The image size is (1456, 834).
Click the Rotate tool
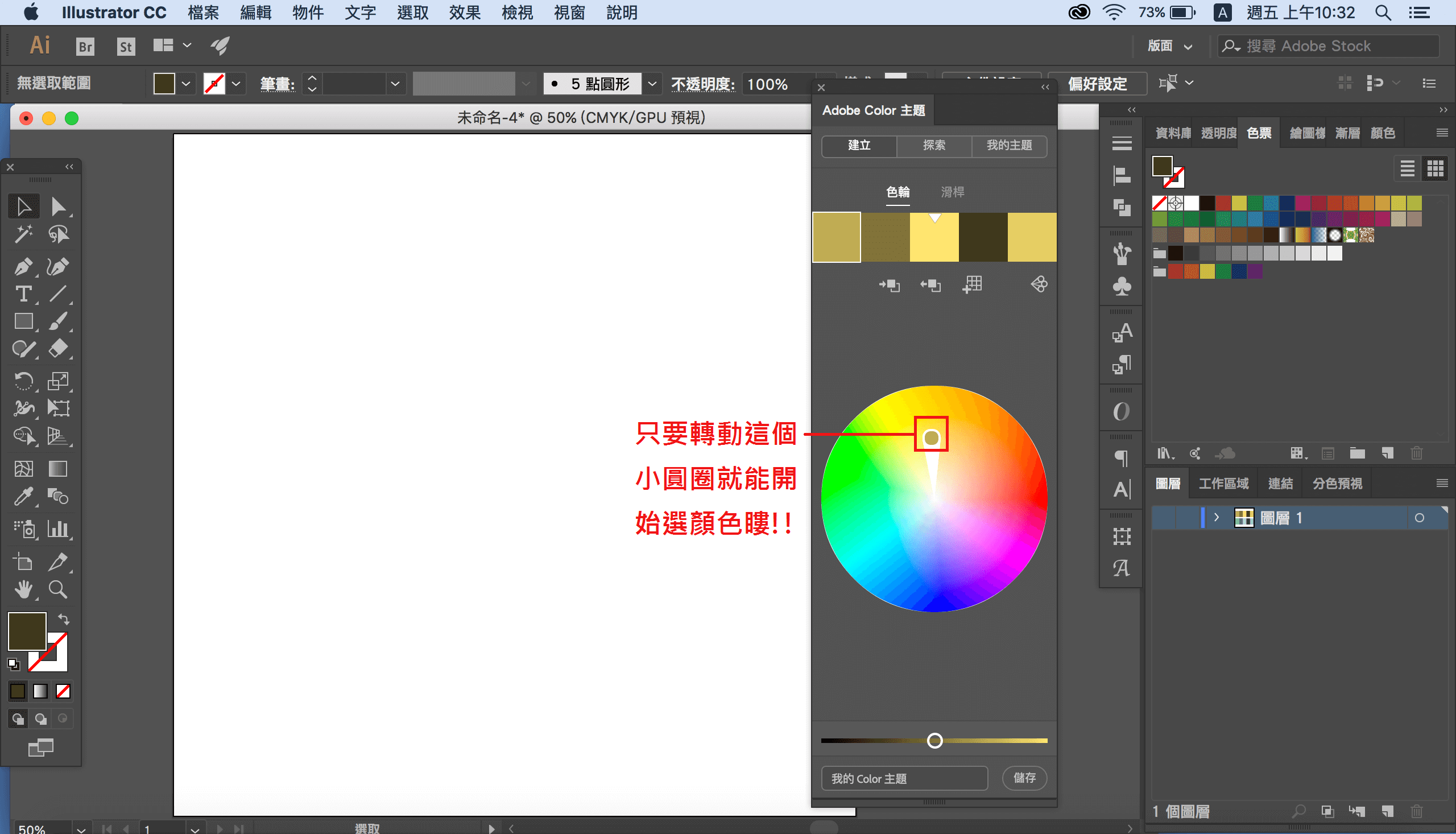23,381
